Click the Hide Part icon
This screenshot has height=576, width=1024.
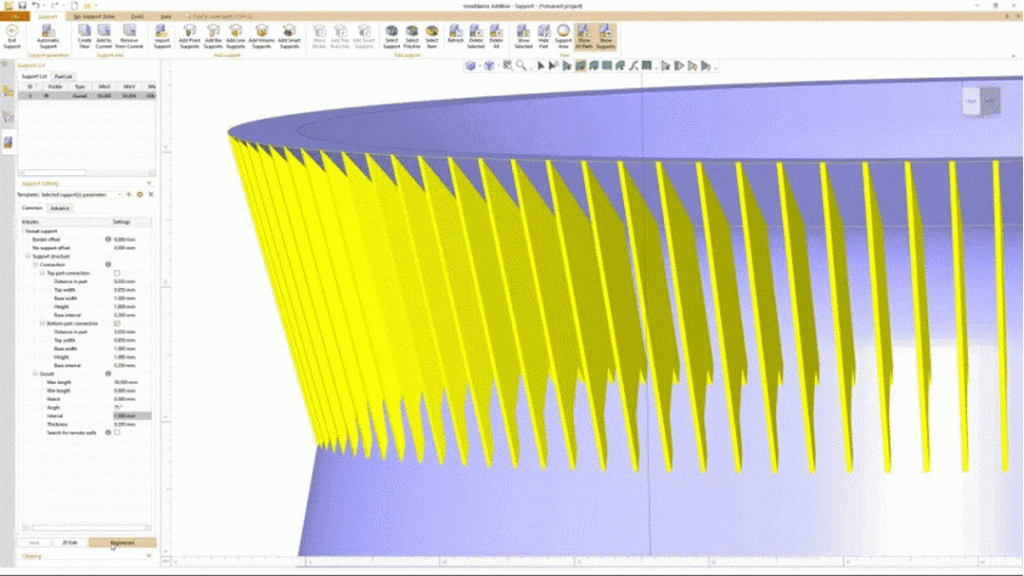[544, 35]
